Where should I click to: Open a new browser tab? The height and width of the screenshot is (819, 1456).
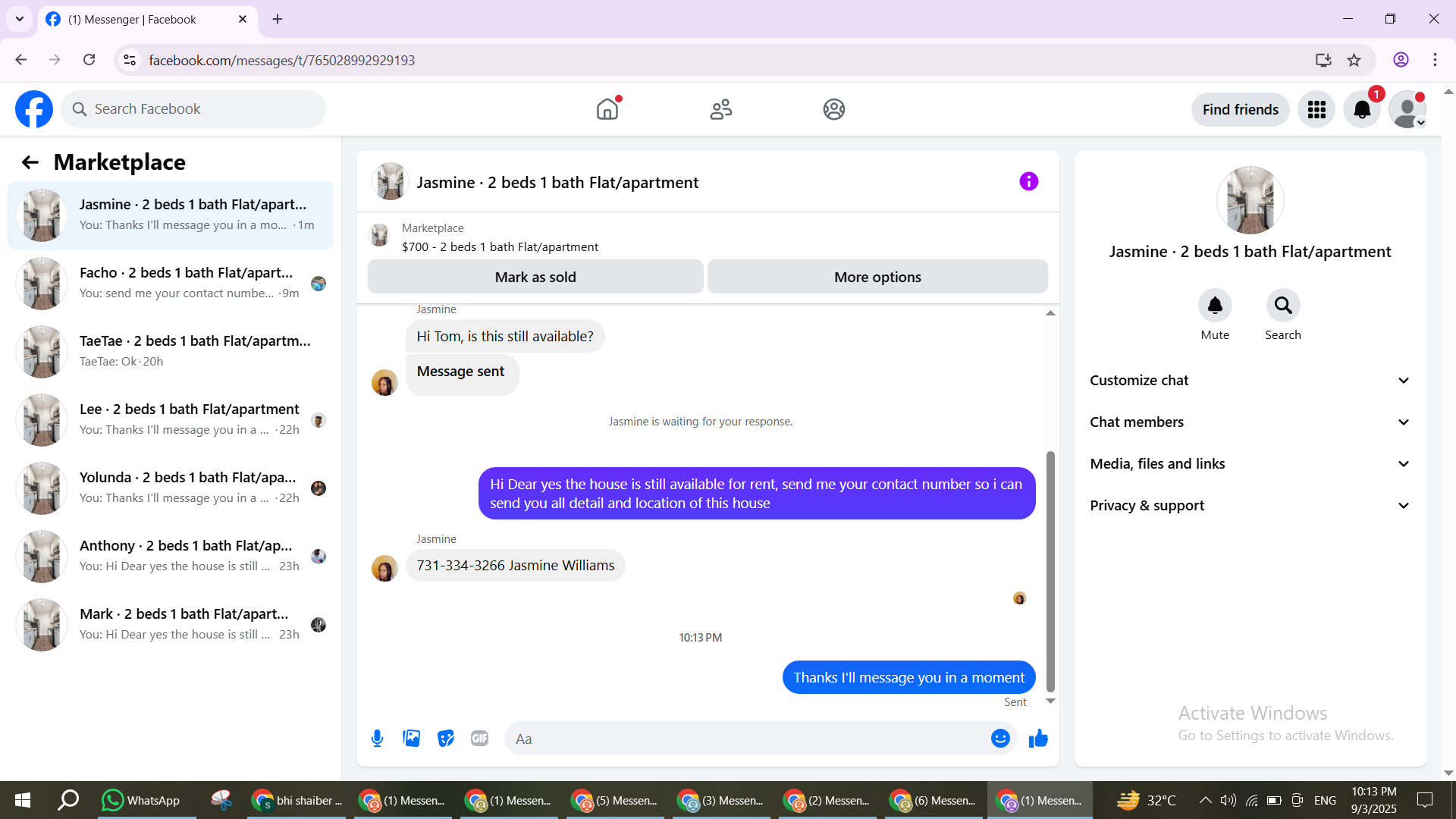click(x=278, y=19)
